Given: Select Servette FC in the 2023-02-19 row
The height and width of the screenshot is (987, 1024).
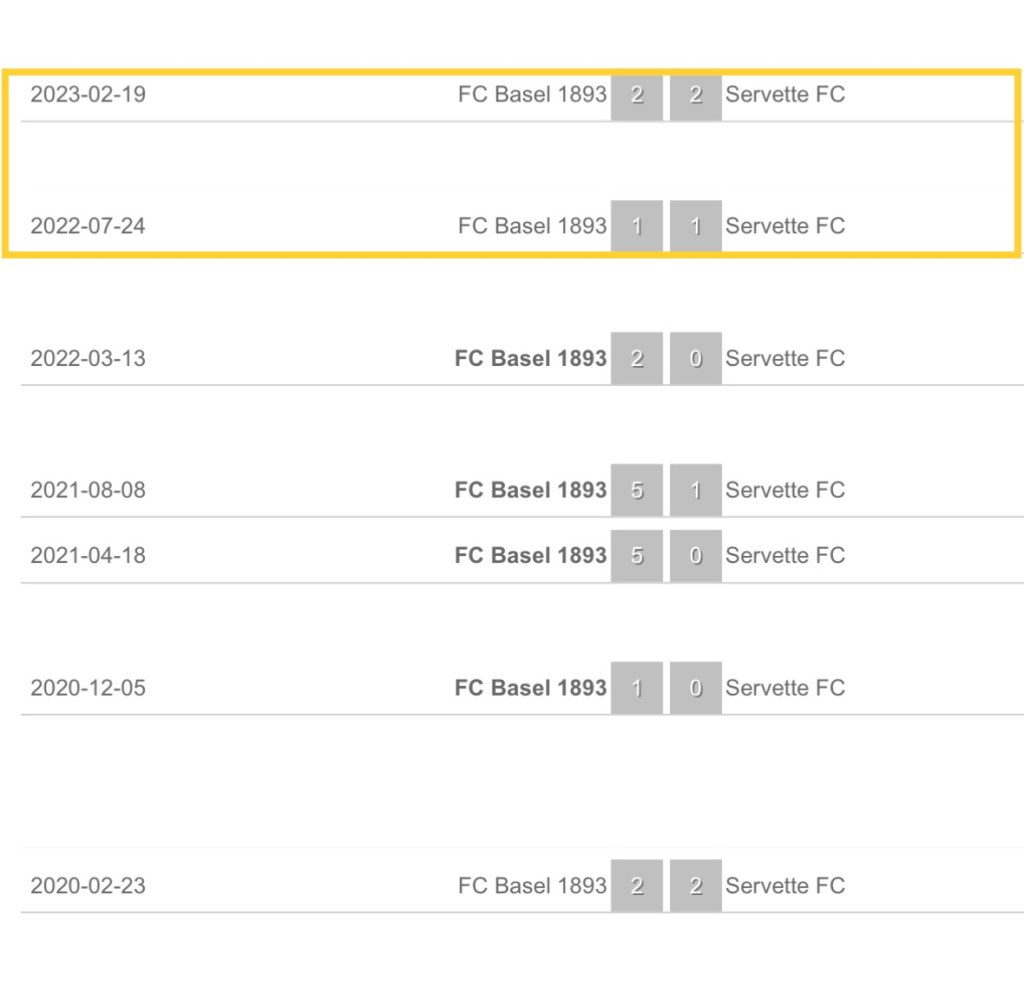Looking at the screenshot, I should coord(785,95).
